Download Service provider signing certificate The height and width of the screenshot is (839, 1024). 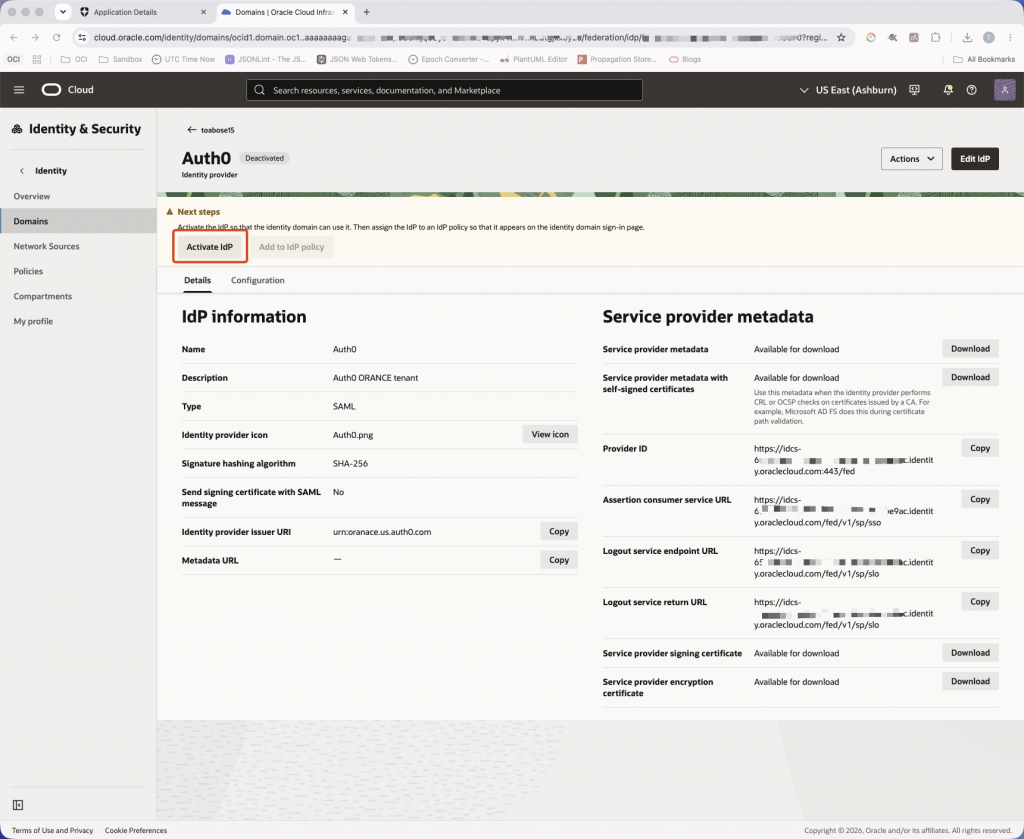pyautogui.click(x=970, y=653)
